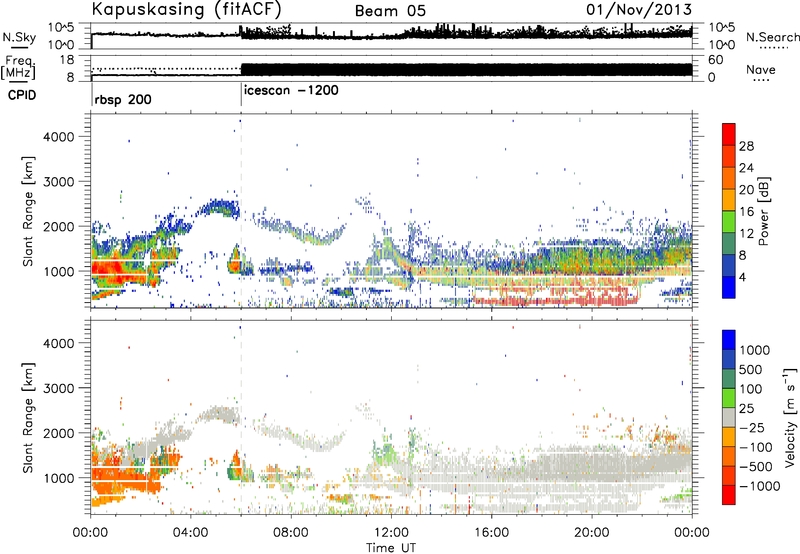
Task: Click the '28' power colorbar label
Action: point(746,146)
